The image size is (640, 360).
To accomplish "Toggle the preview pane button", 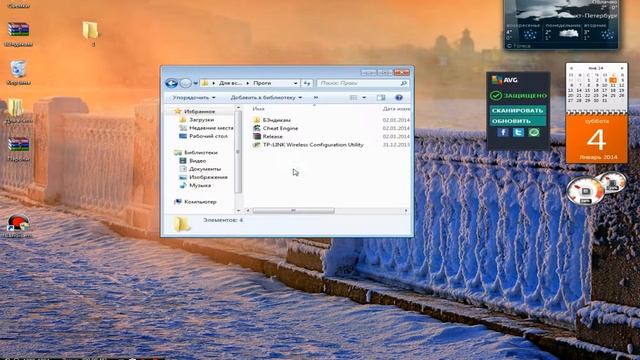I will click(381, 98).
